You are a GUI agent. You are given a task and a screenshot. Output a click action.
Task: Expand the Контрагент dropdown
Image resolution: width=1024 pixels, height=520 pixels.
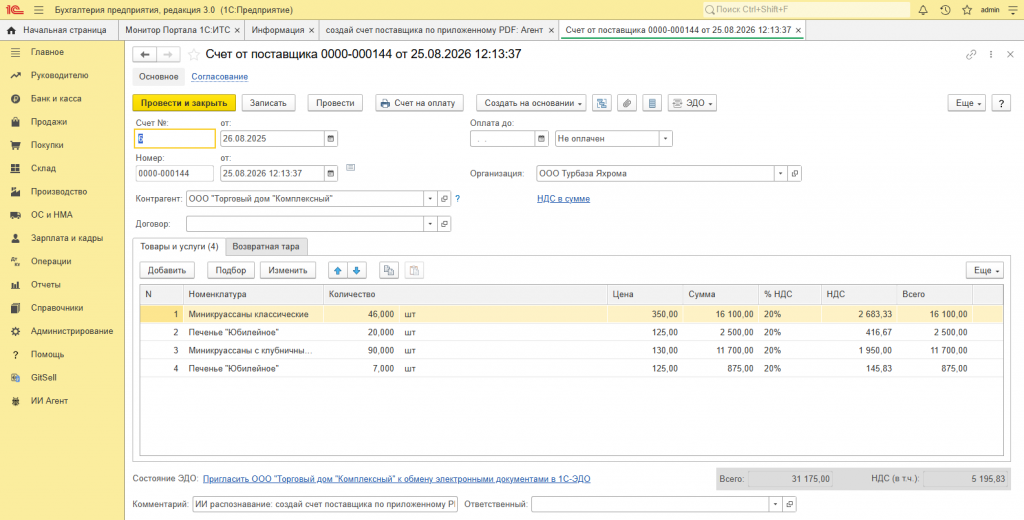point(430,199)
